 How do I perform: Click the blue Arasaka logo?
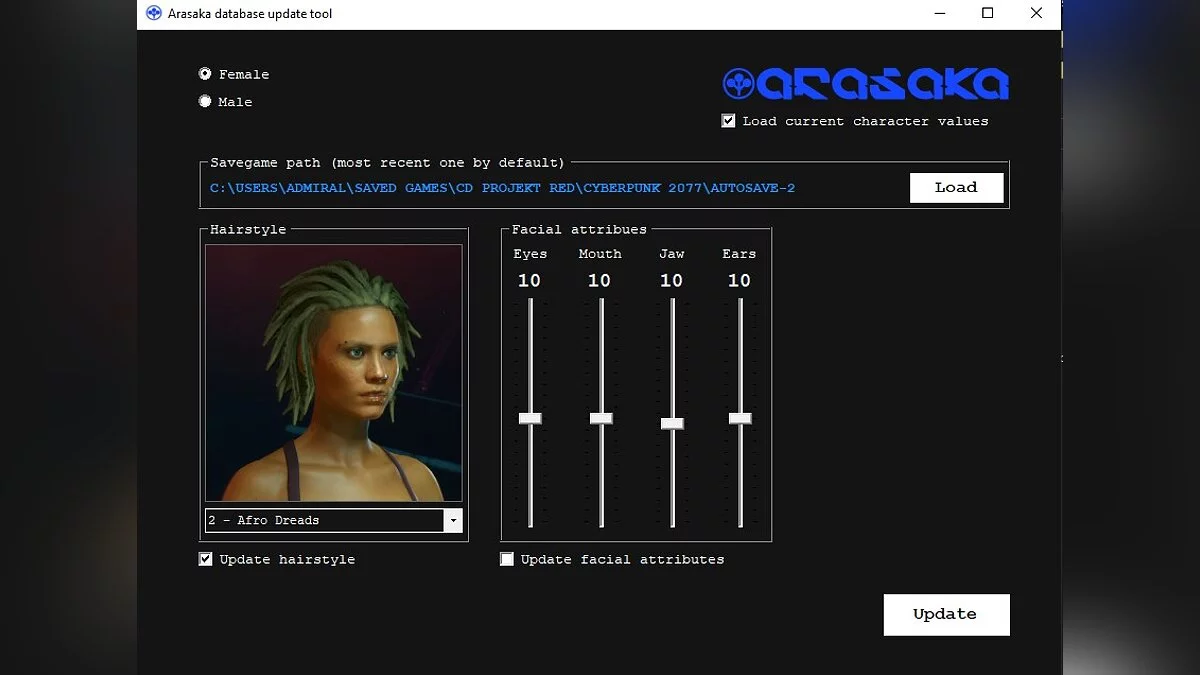pos(866,84)
